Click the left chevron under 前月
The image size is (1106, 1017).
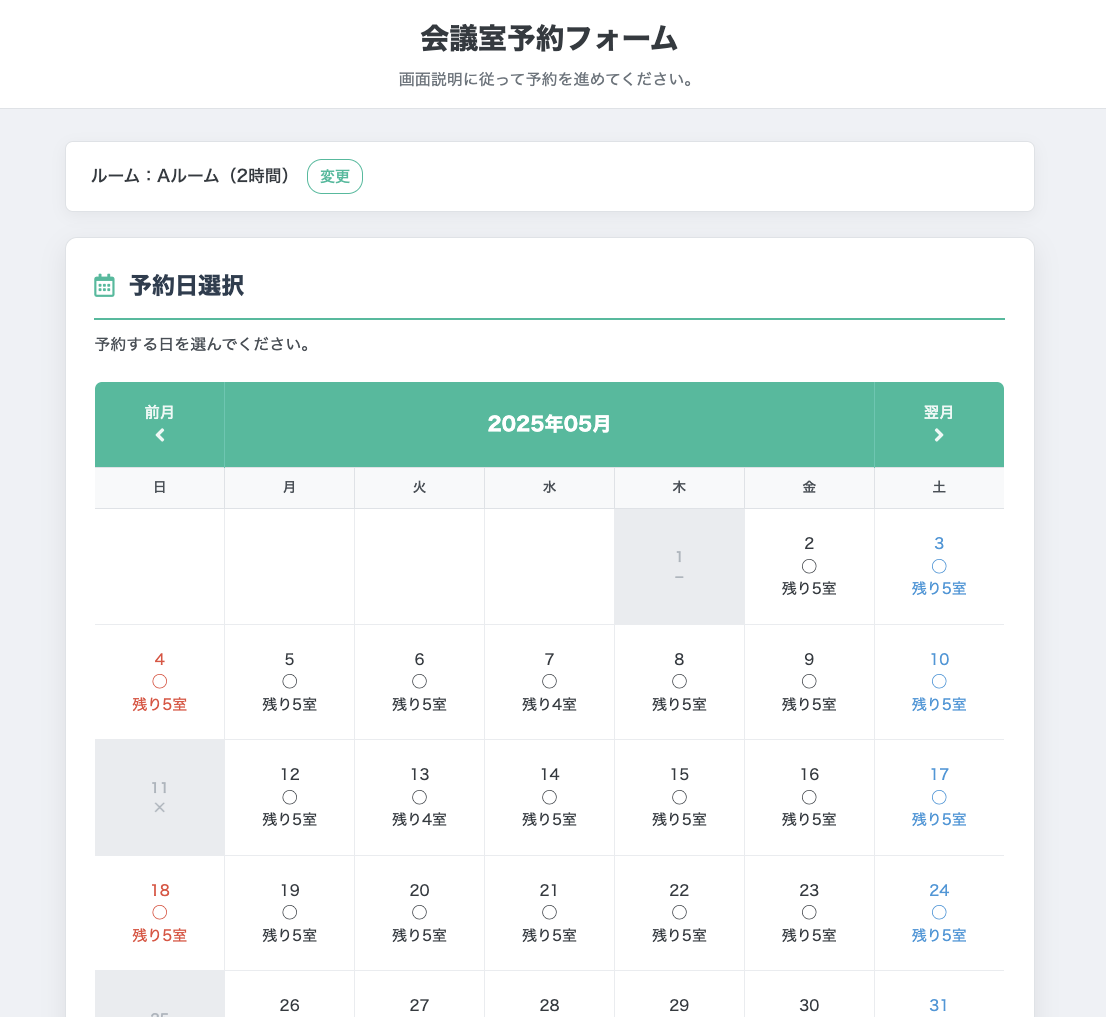[160, 435]
